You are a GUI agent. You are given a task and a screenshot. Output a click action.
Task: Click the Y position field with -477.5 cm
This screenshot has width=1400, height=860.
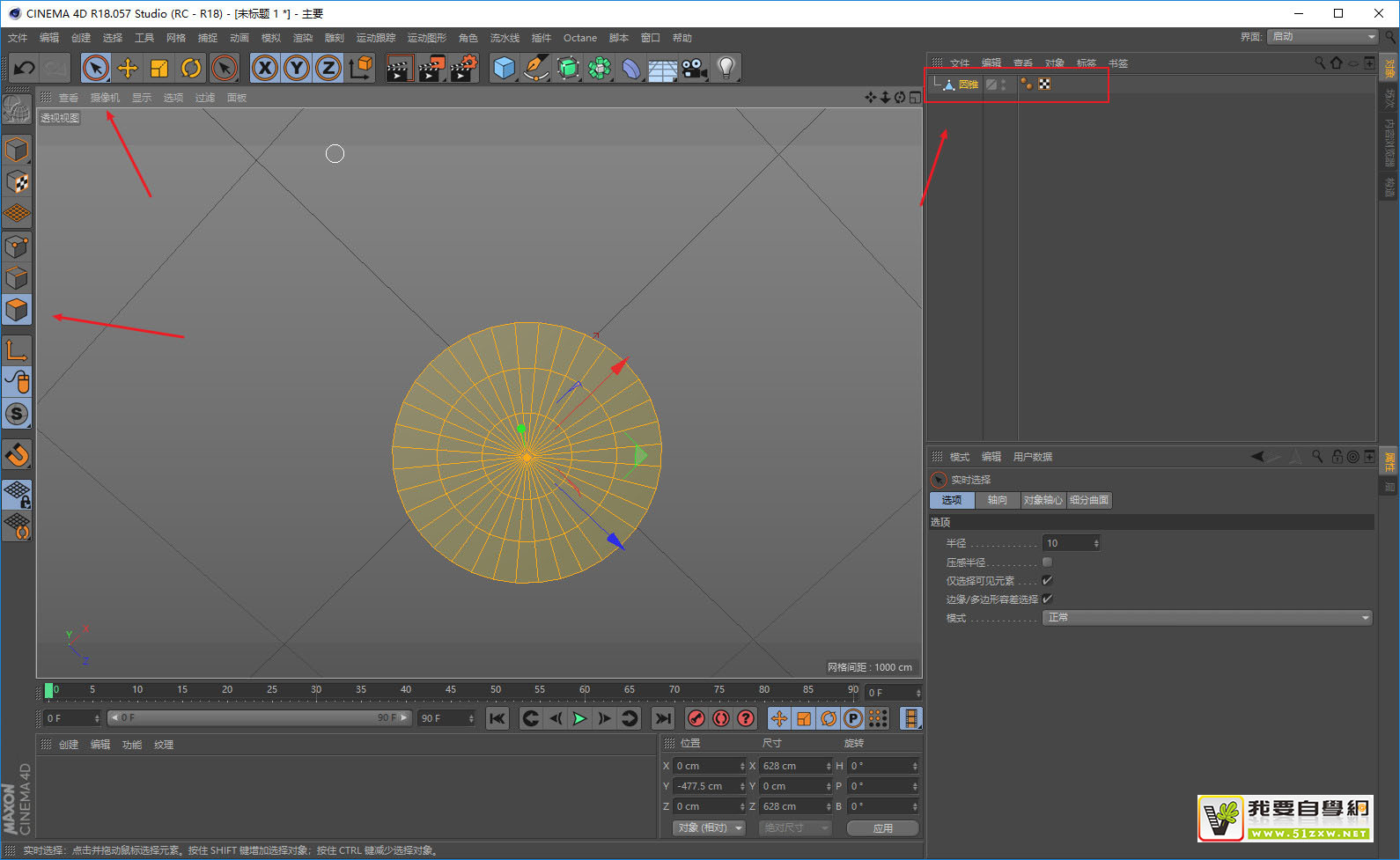706,786
